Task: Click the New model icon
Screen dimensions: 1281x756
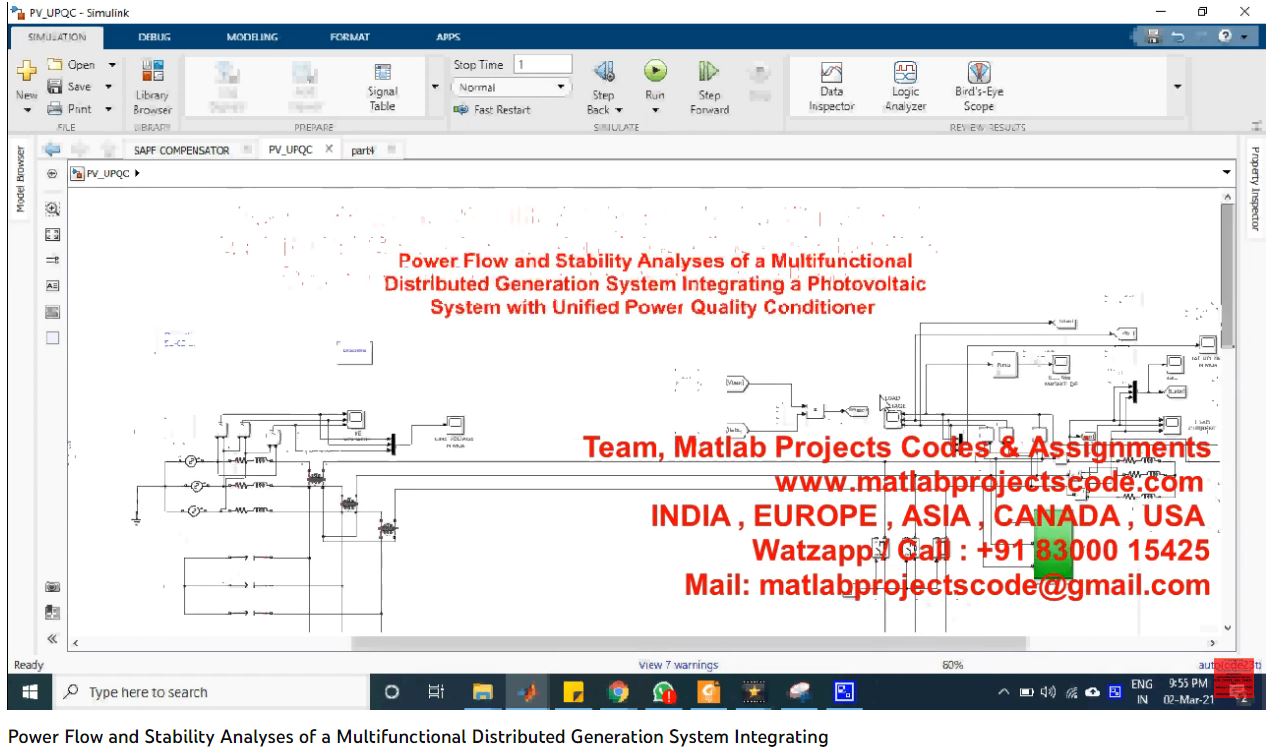Action: (x=27, y=73)
